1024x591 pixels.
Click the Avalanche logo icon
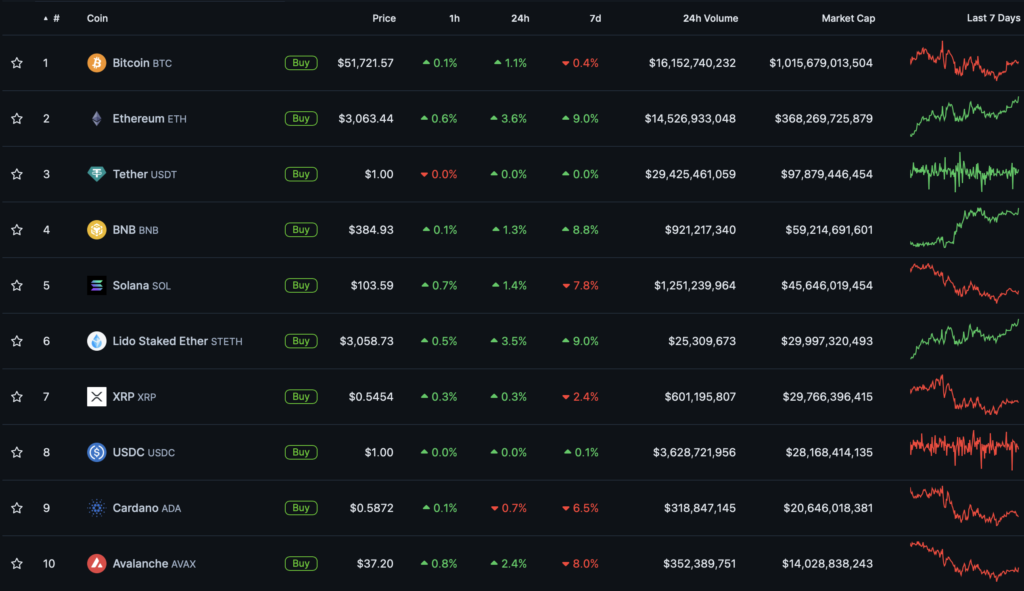click(x=96, y=564)
